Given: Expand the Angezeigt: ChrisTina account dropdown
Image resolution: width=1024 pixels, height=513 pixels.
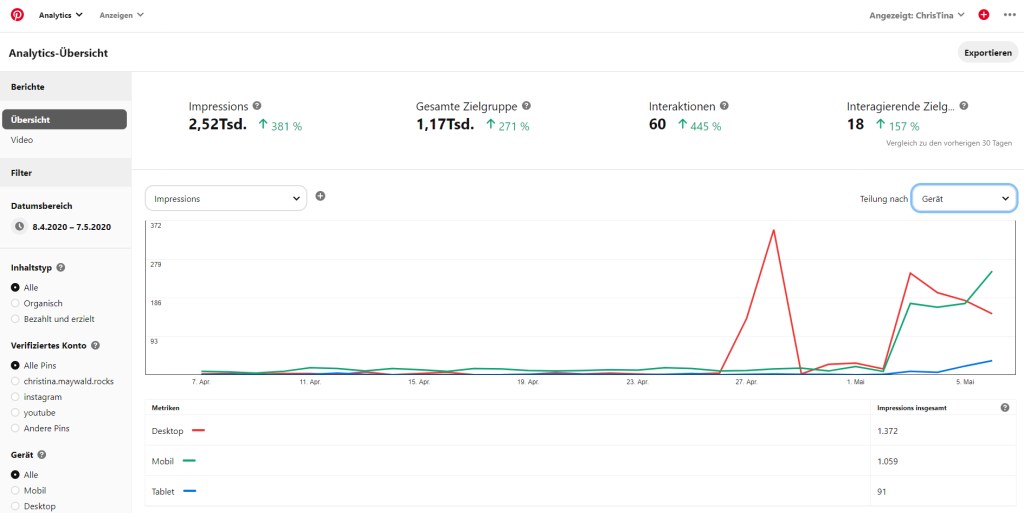Looking at the screenshot, I should click(x=917, y=15).
